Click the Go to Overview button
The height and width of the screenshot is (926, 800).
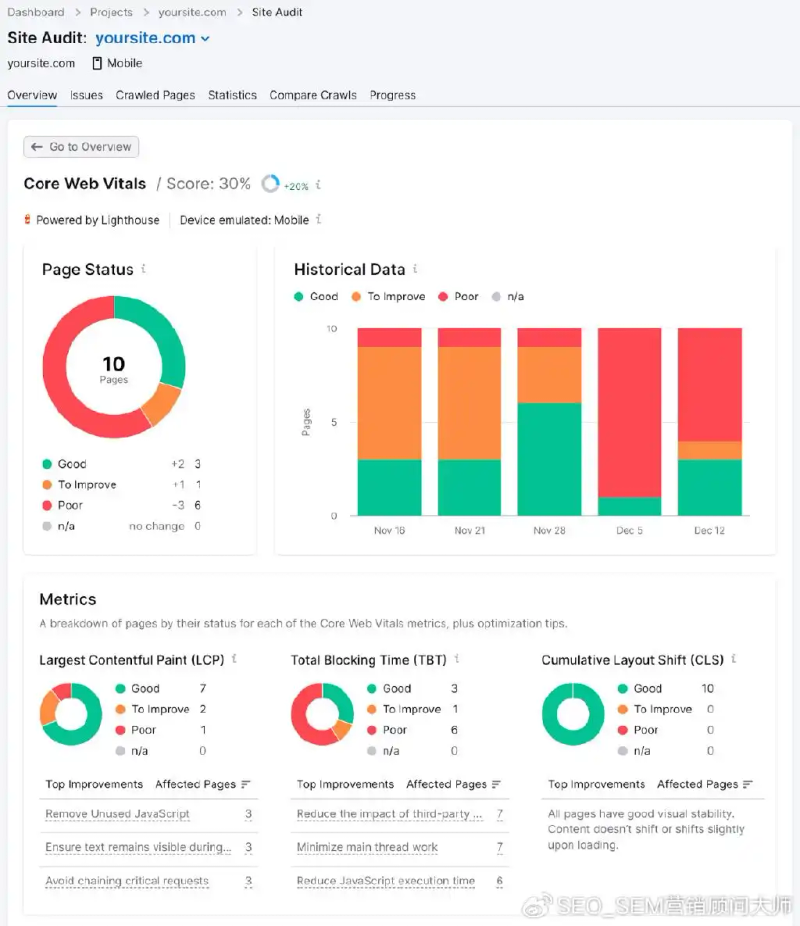point(81,147)
